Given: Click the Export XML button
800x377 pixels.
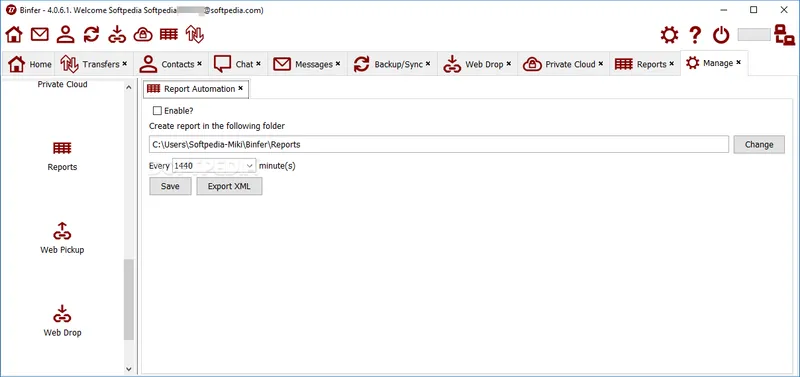Looking at the screenshot, I should tap(229, 186).
